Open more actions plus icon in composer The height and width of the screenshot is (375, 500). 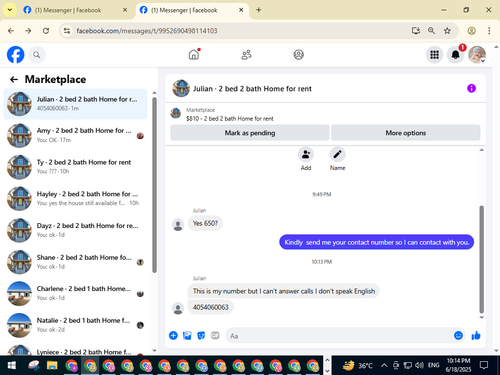click(173, 335)
